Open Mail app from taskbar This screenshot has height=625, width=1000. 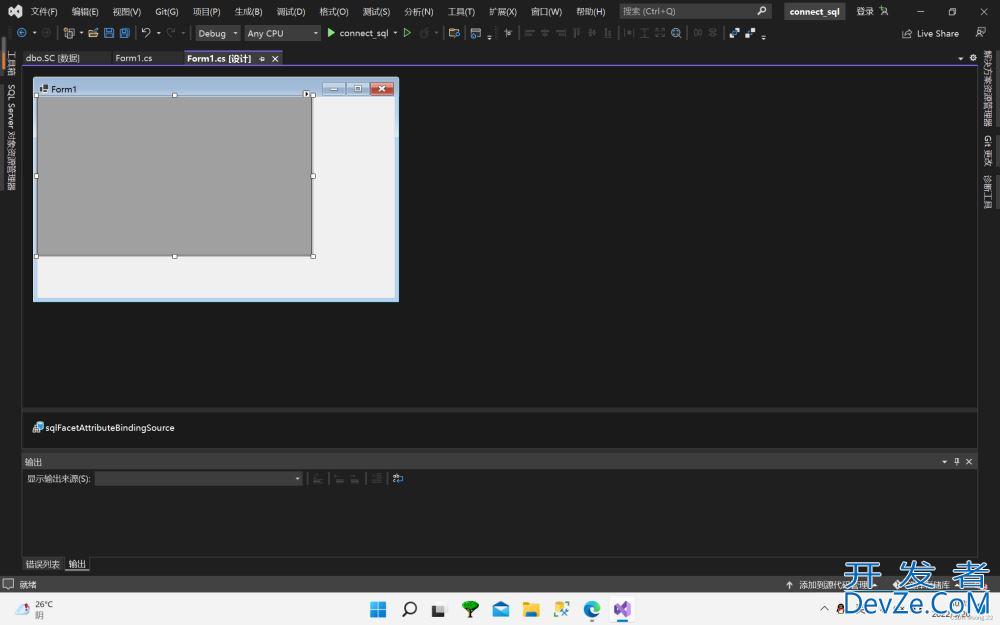501,610
